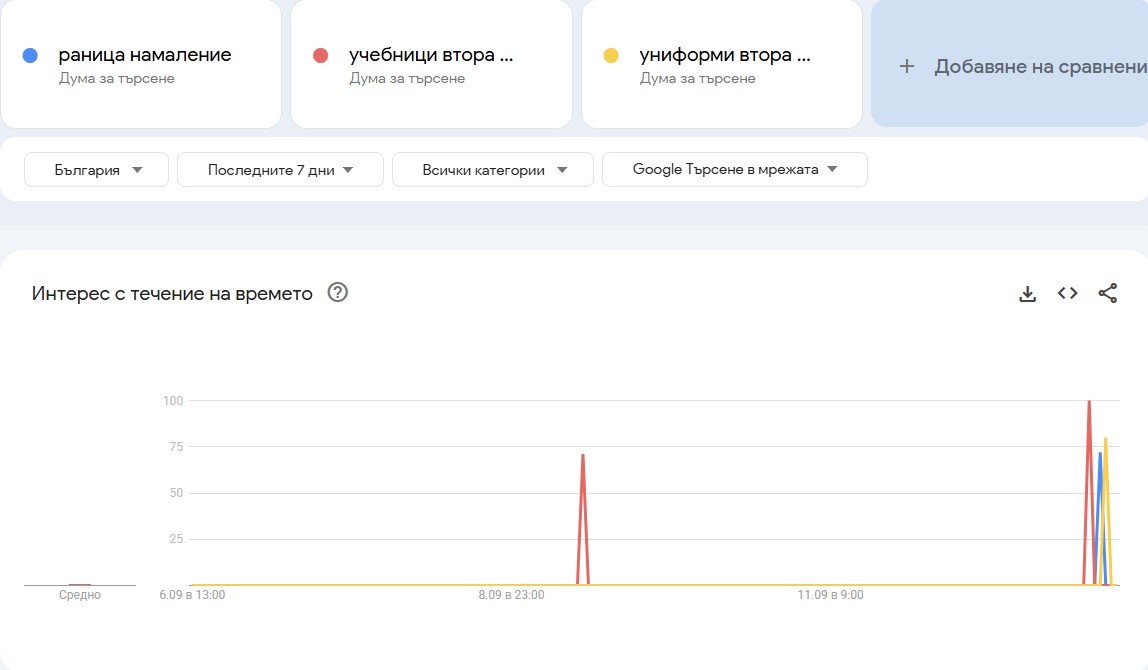1148x670 pixels.
Task: Click the униформи втора search term card
Action: (720, 65)
